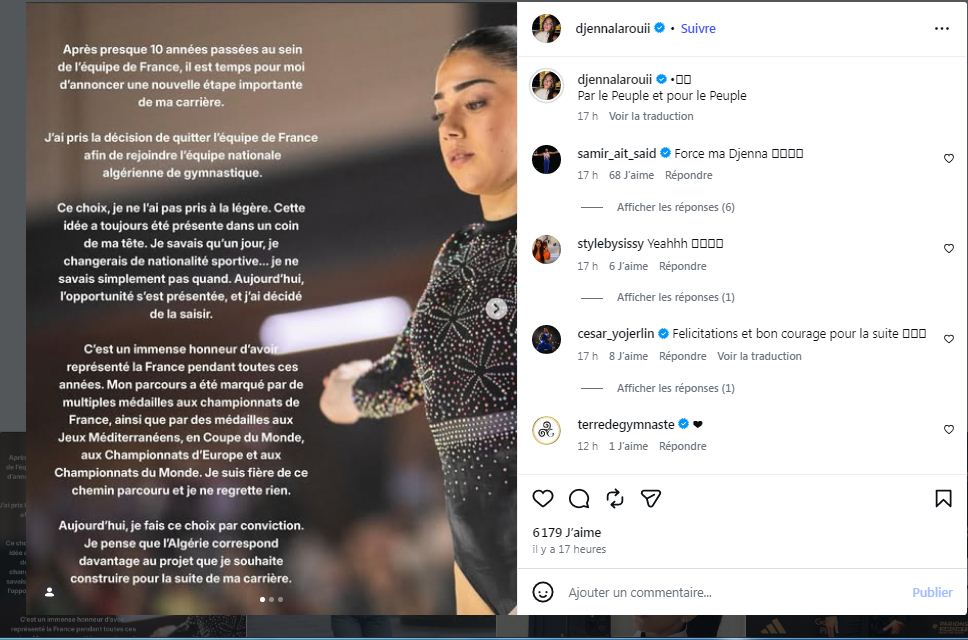Reply to terredegymnaste's comment
Viewport: 968px width, 640px height.
682,446
